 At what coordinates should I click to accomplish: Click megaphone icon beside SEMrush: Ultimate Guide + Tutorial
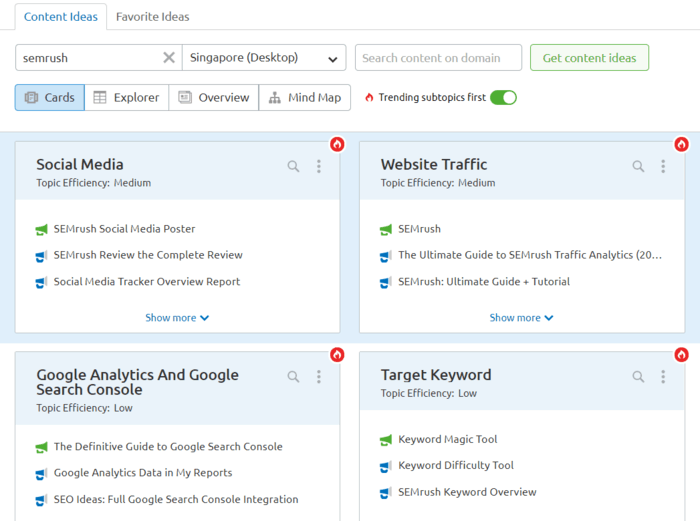pyautogui.click(x=386, y=283)
